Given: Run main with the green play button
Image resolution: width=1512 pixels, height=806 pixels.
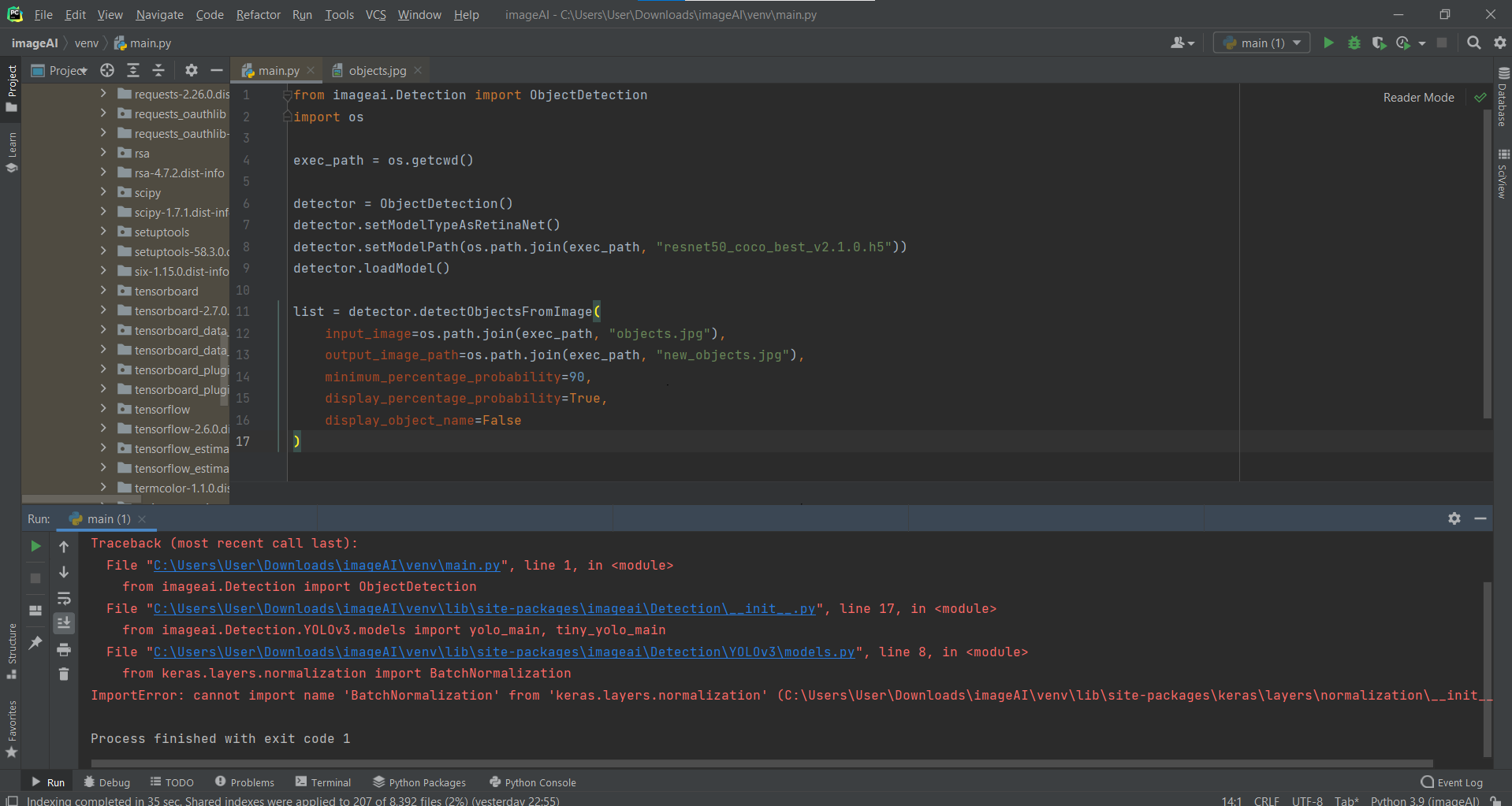Looking at the screenshot, I should click(1328, 43).
